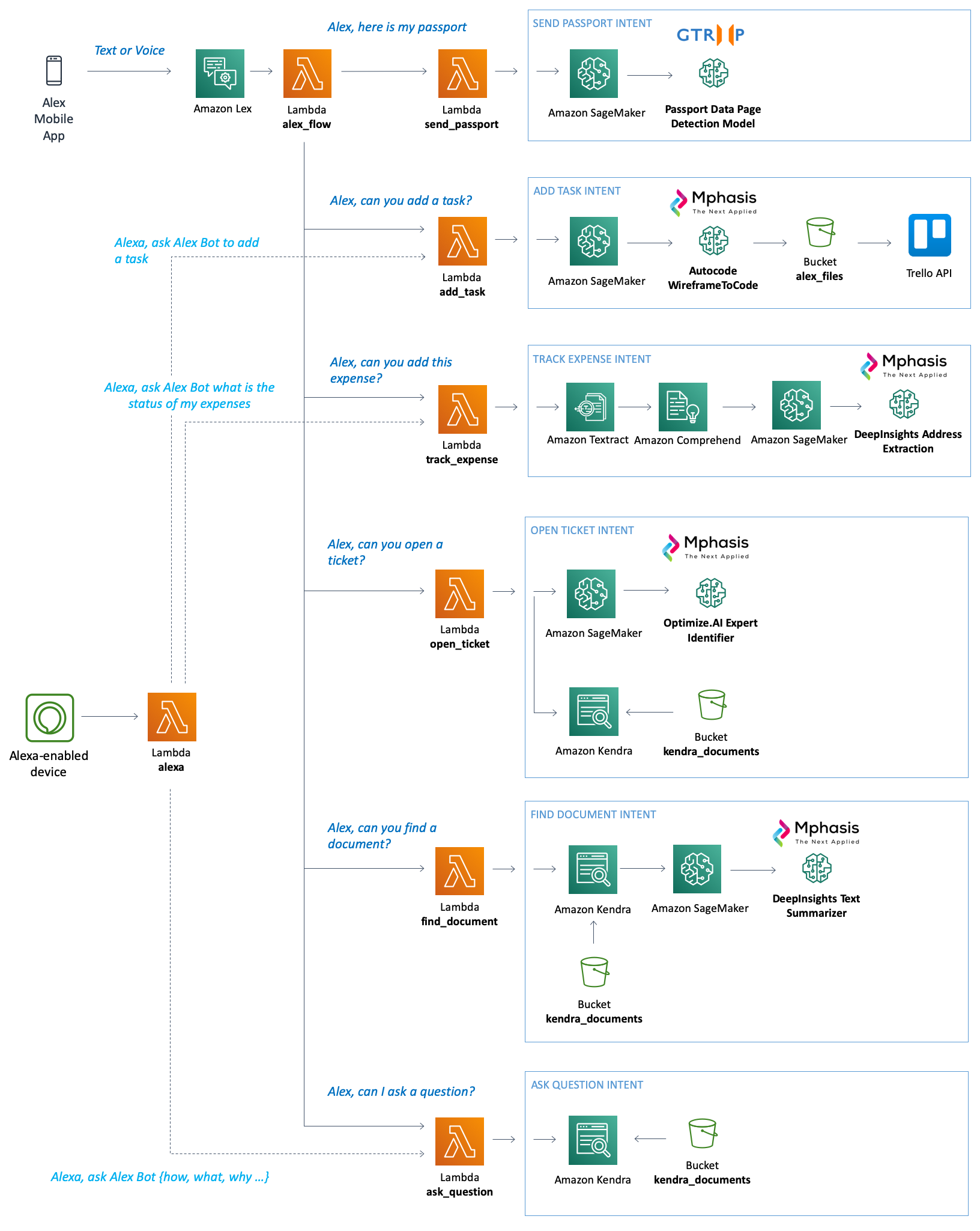Image resolution: width=980 pixels, height=1231 pixels.
Task: Select Amazon Kendra icon in Open Ticket Intent
Action: (x=594, y=711)
